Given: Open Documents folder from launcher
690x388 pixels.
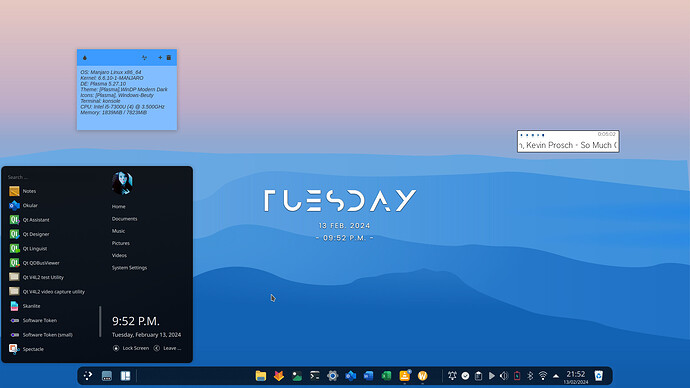Looking at the screenshot, I should tap(125, 219).
